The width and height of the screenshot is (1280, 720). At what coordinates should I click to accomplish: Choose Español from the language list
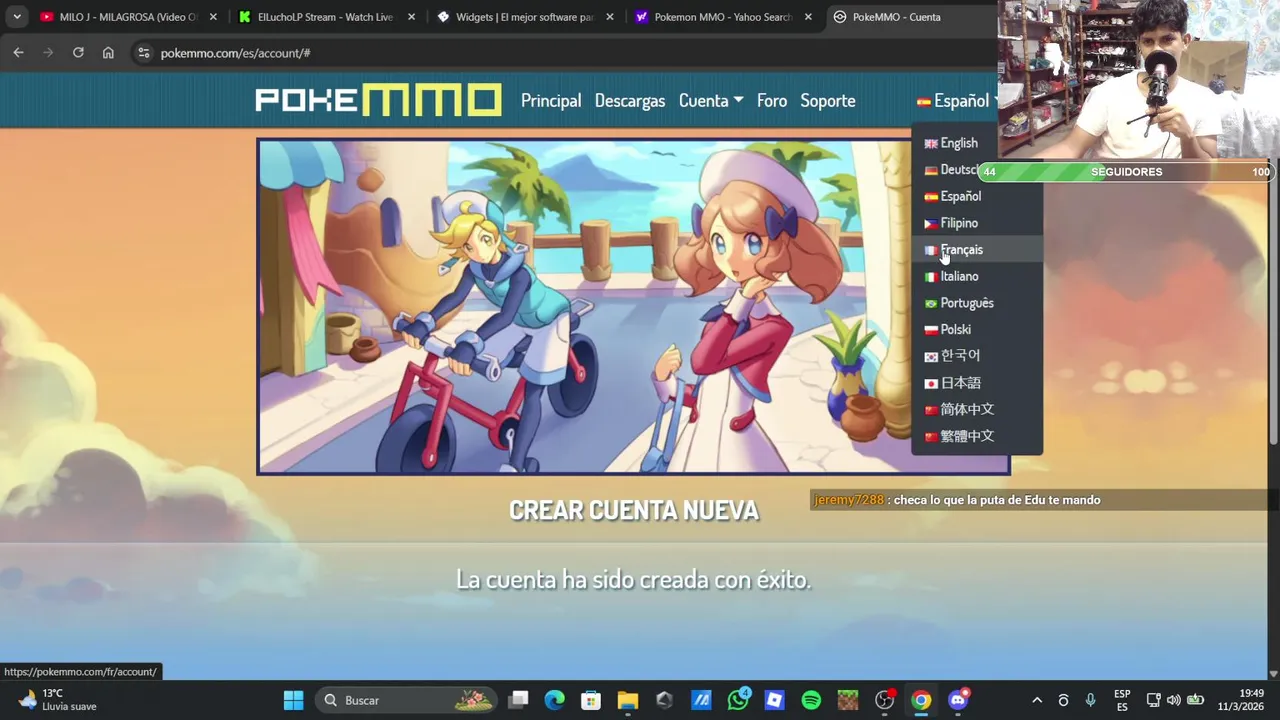pyautogui.click(x=977, y=196)
